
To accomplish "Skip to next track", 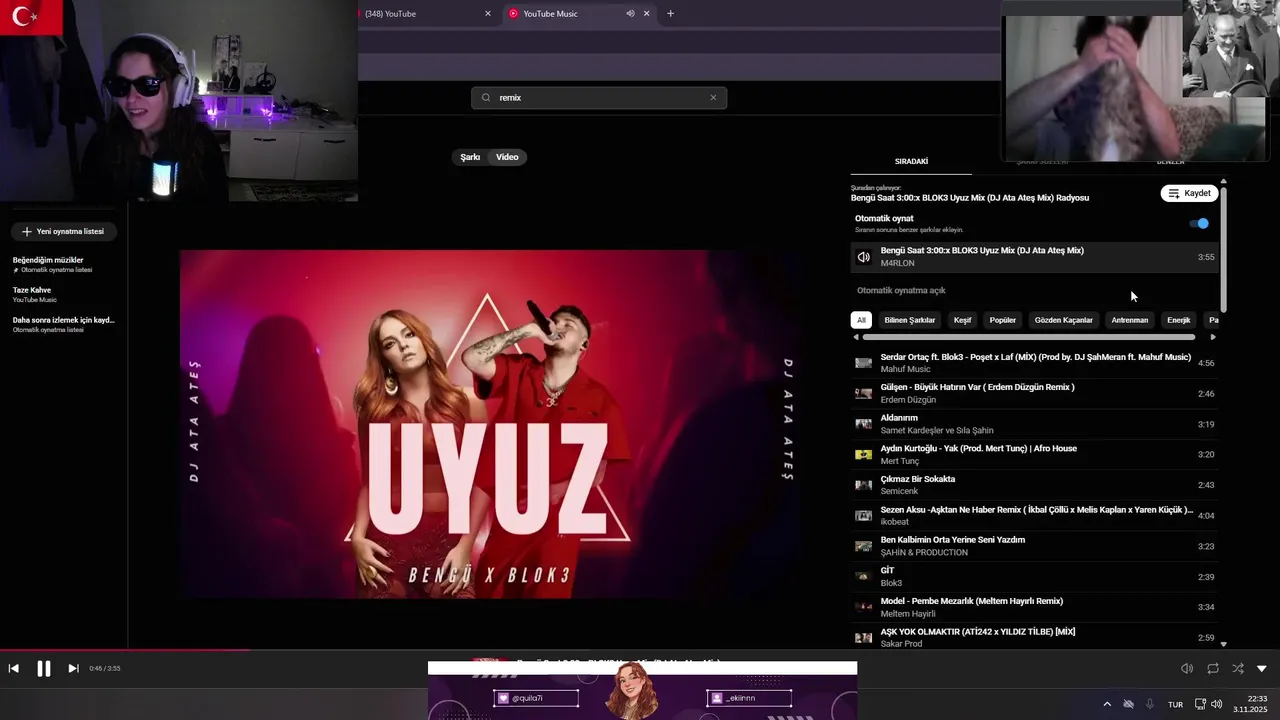I will 73,669.
